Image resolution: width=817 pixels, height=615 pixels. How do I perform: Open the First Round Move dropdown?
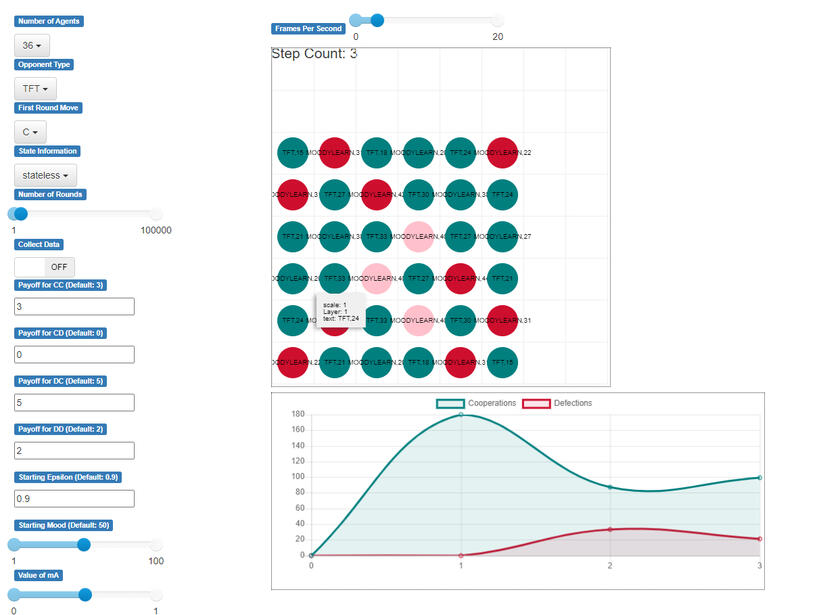(30, 132)
